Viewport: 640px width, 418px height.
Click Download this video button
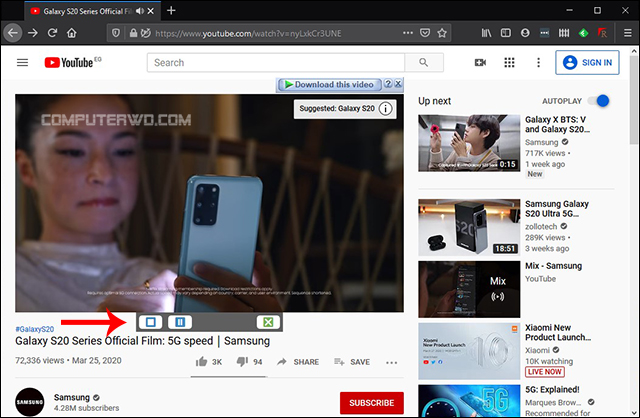pos(329,84)
